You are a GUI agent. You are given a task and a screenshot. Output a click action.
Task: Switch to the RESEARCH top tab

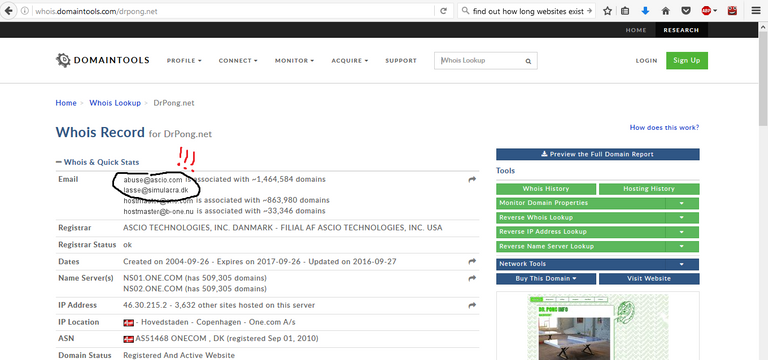pos(681,30)
